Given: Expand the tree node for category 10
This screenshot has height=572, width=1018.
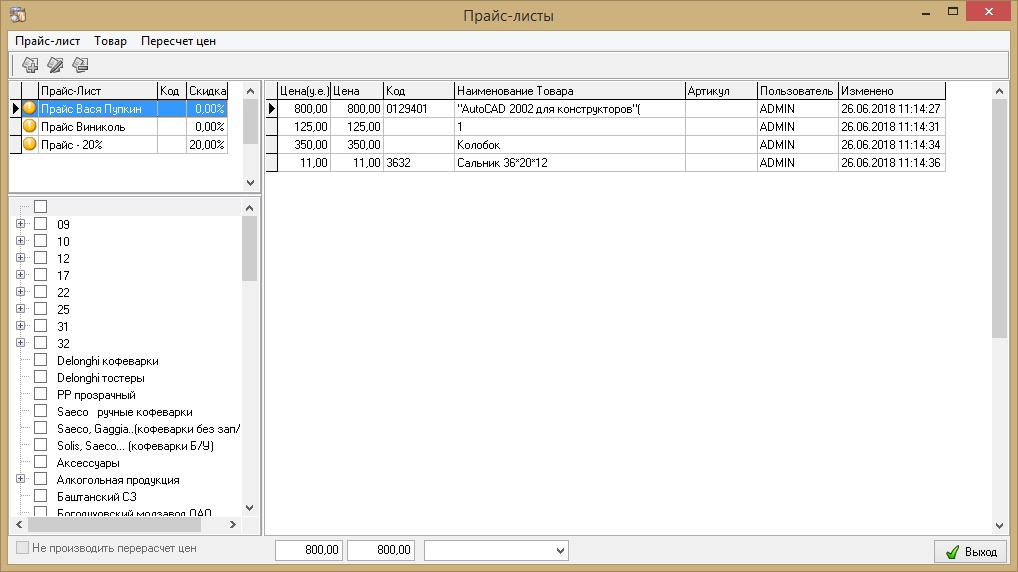Looking at the screenshot, I should tap(20, 241).
